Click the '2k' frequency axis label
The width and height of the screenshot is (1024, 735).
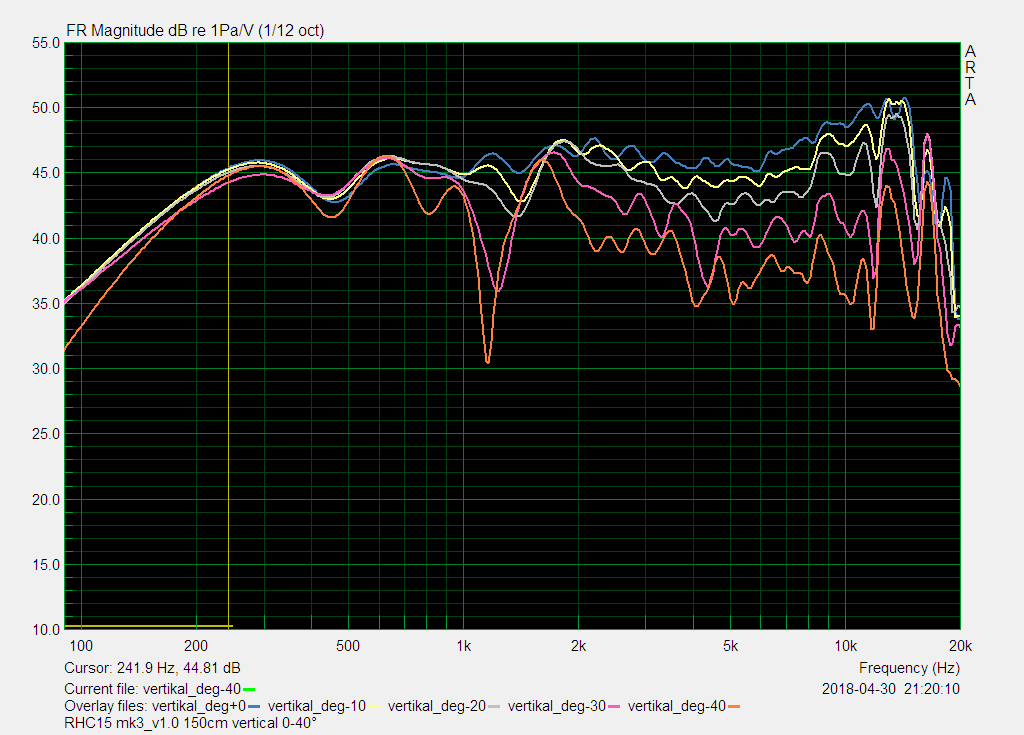(x=578, y=646)
